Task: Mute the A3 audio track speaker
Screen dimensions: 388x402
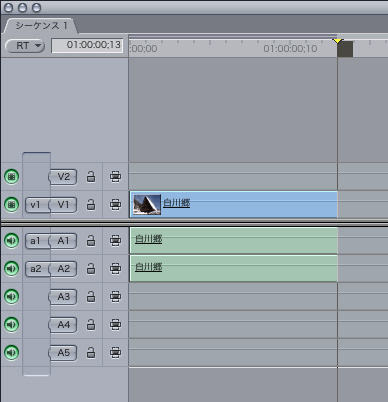Action: [12, 296]
